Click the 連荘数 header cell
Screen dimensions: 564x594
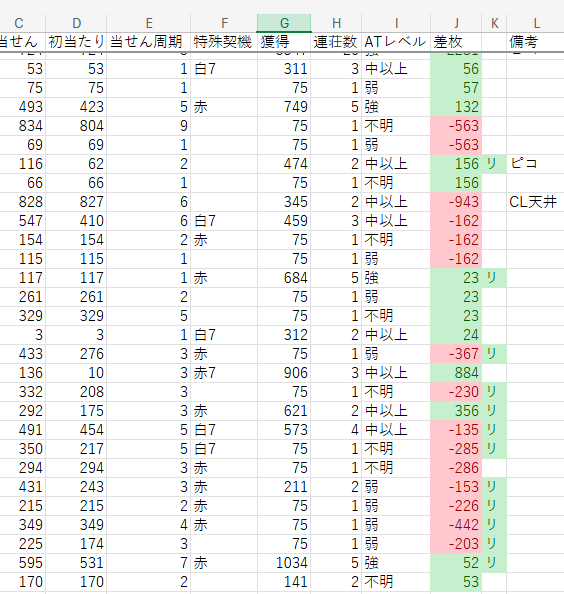(x=336, y=42)
